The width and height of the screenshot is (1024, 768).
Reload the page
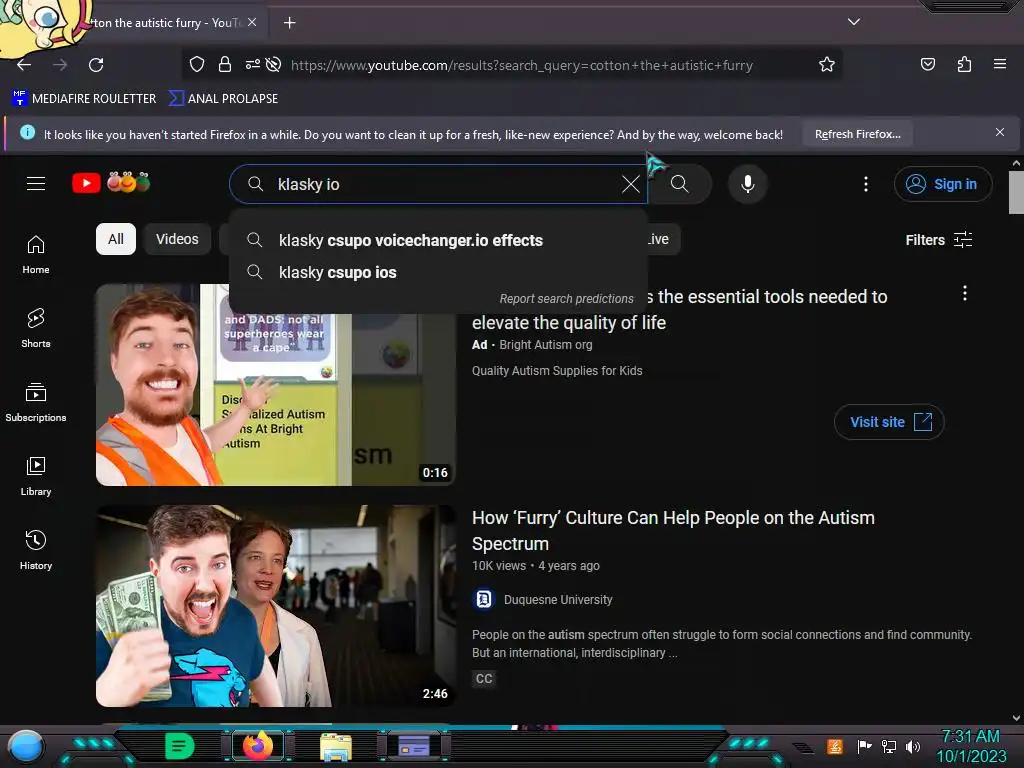click(96, 65)
